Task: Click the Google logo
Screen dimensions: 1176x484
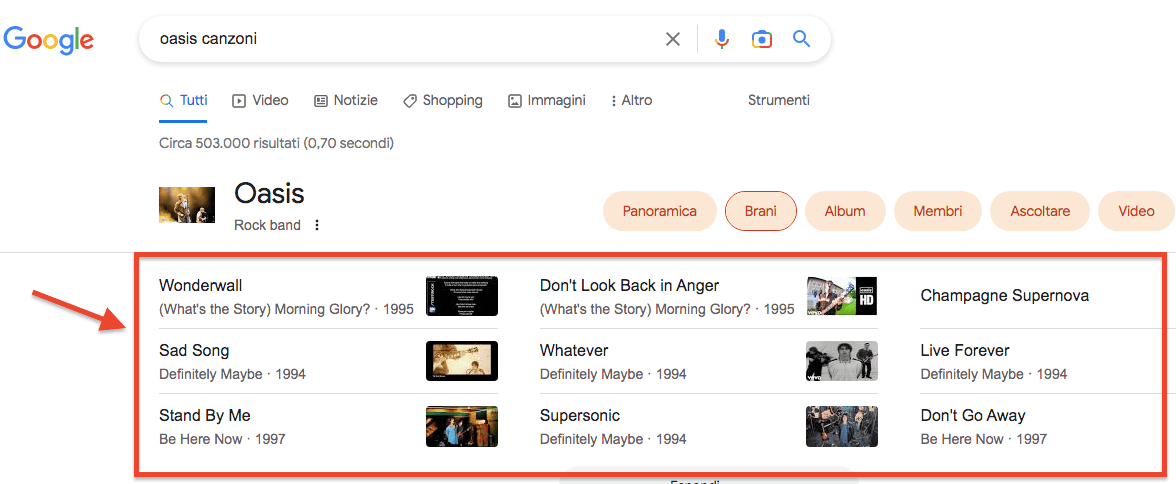Action: (x=49, y=40)
